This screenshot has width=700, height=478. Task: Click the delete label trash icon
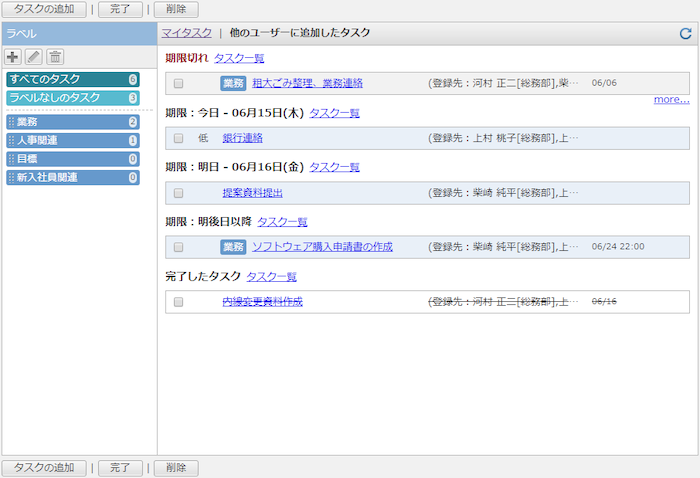pos(55,57)
